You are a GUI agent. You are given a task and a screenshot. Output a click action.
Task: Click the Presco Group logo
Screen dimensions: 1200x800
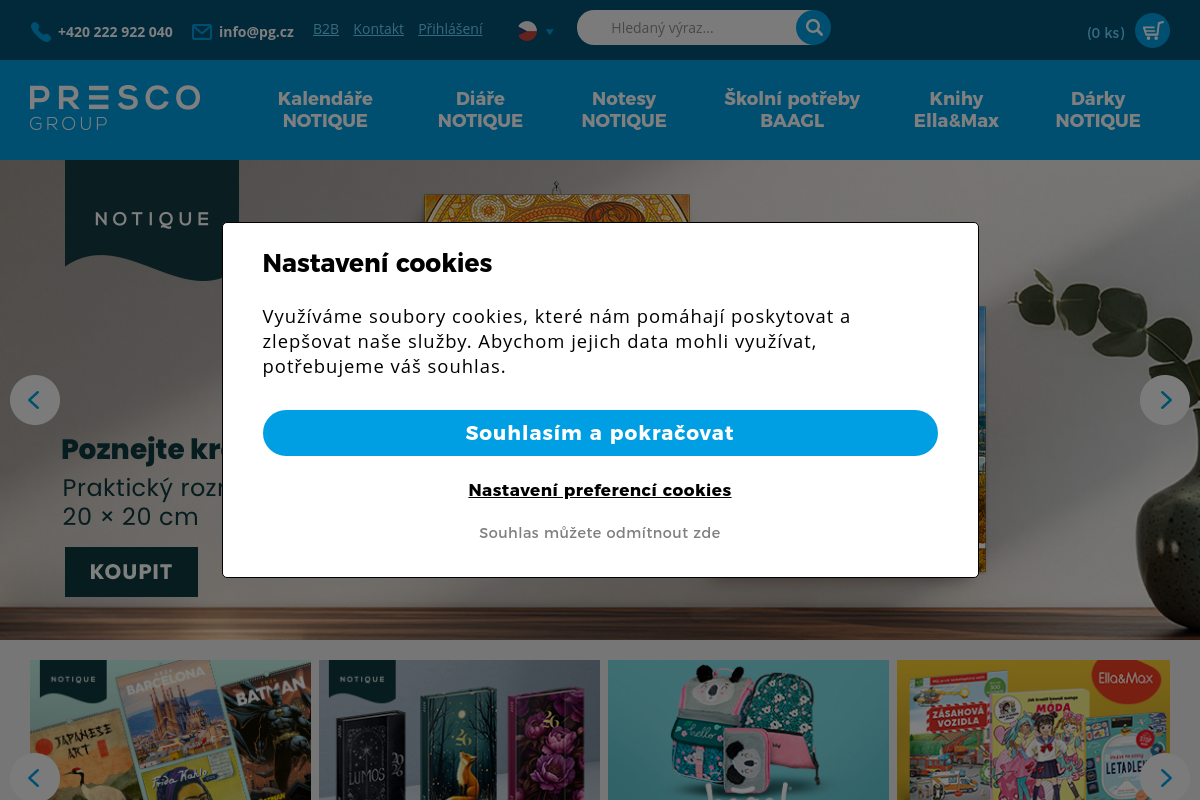tap(115, 108)
